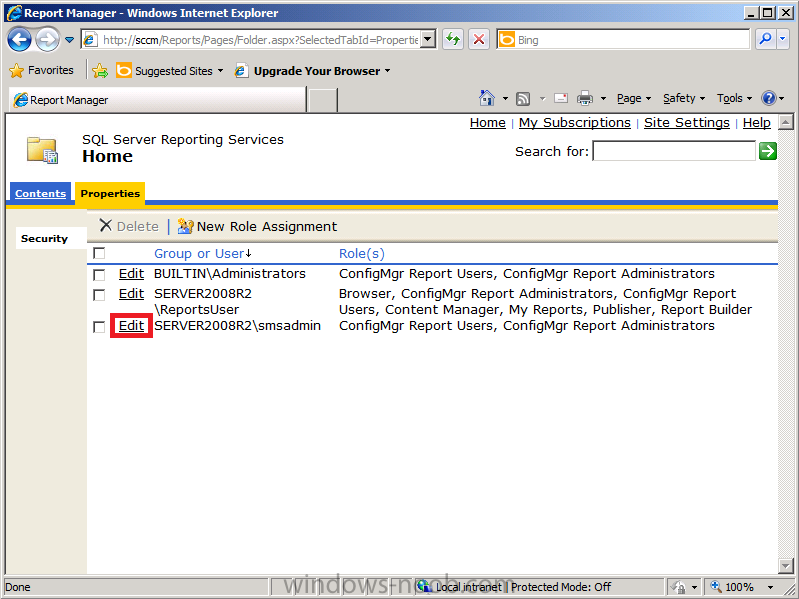
Task: Click Add to Favorites Bar star icon
Action: click(100, 71)
